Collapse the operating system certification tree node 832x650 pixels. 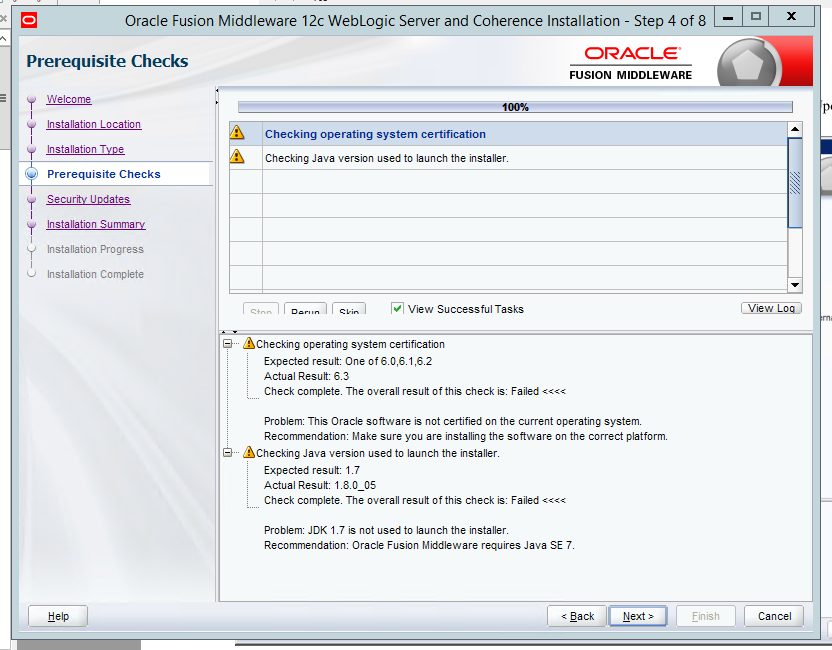228,343
